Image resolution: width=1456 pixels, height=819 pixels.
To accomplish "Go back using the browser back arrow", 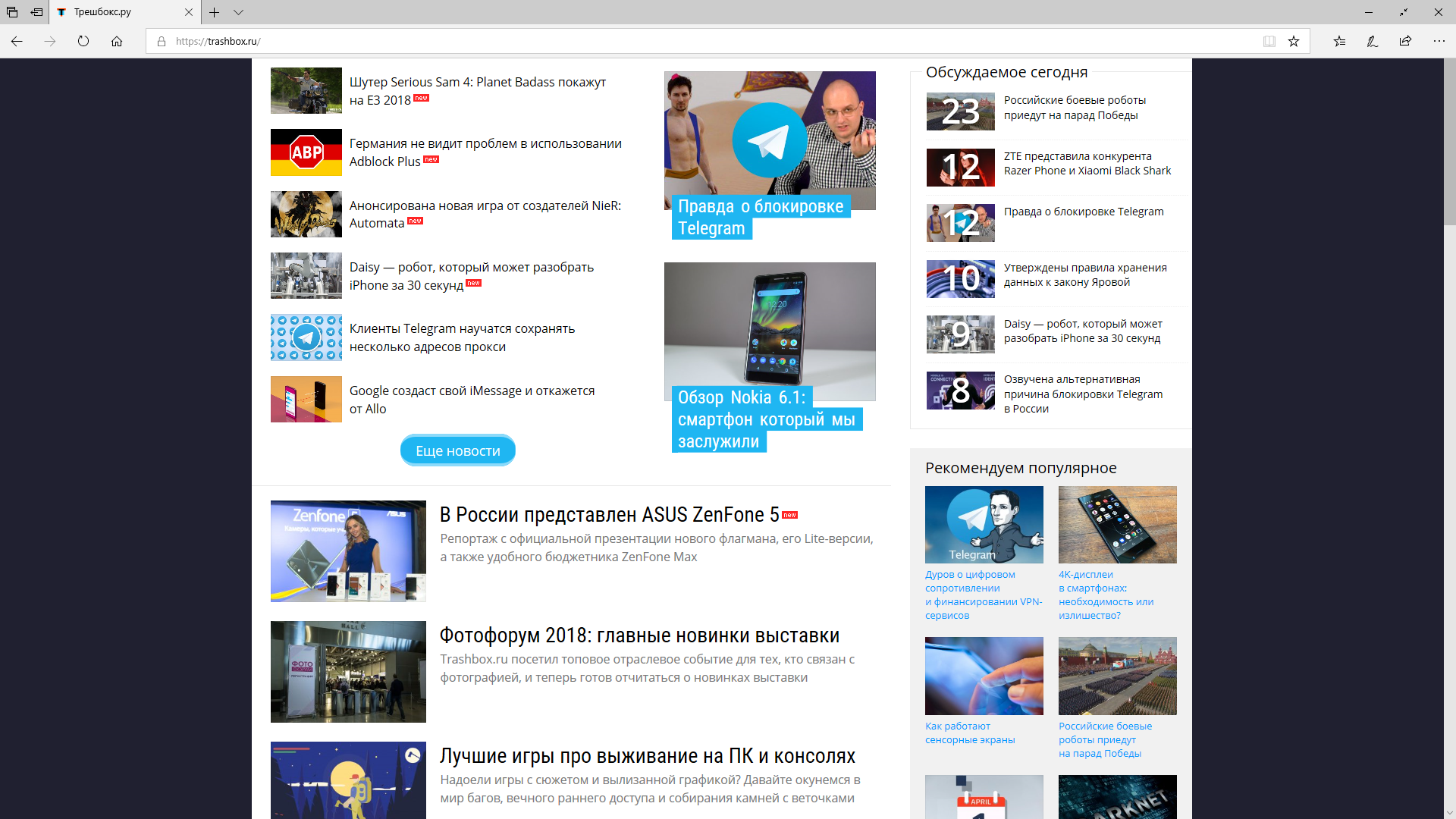I will pyautogui.click(x=17, y=41).
